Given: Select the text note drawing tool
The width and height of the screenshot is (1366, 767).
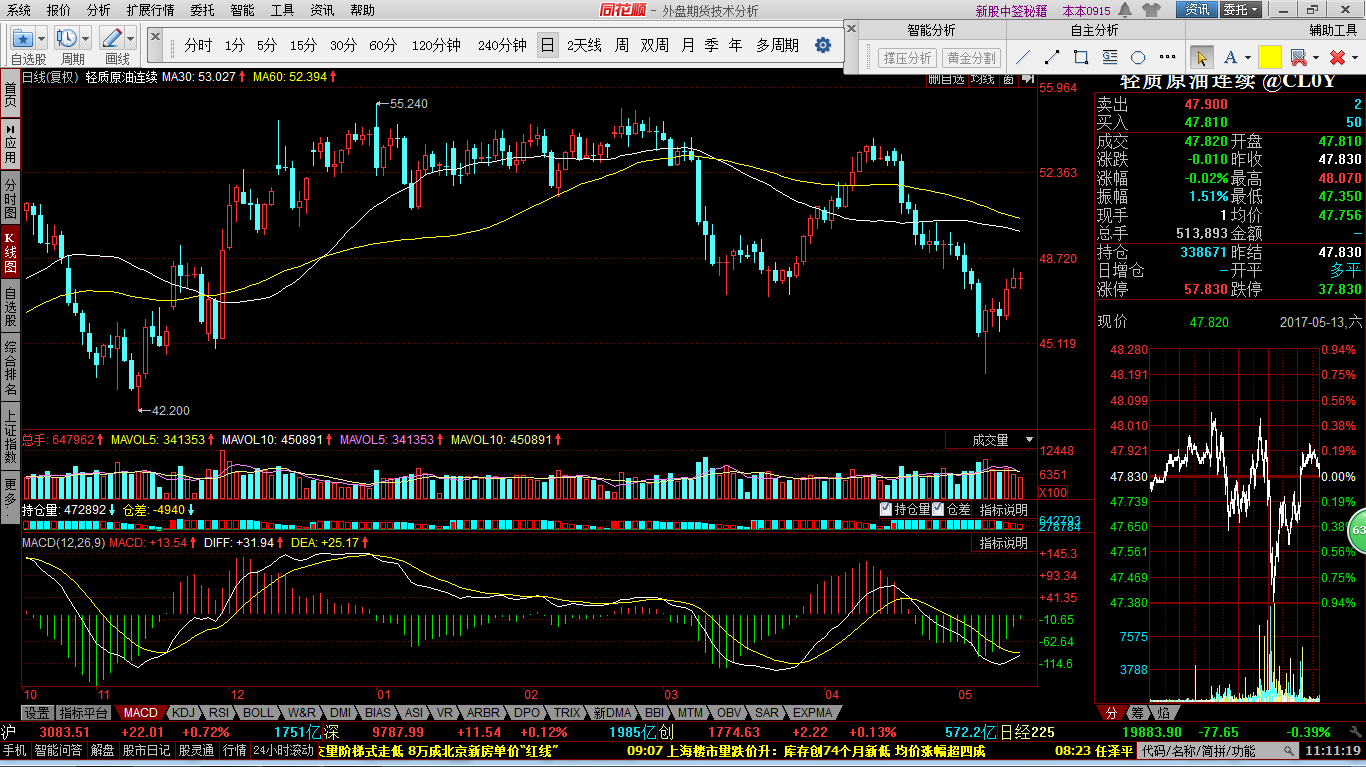Looking at the screenshot, I should [x=1110, y=57].
